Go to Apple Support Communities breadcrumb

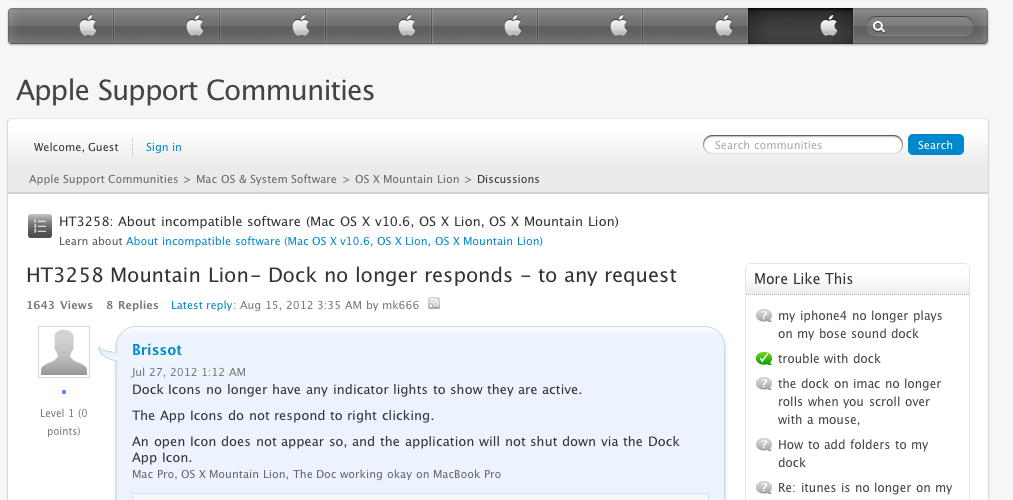(103, 179)
